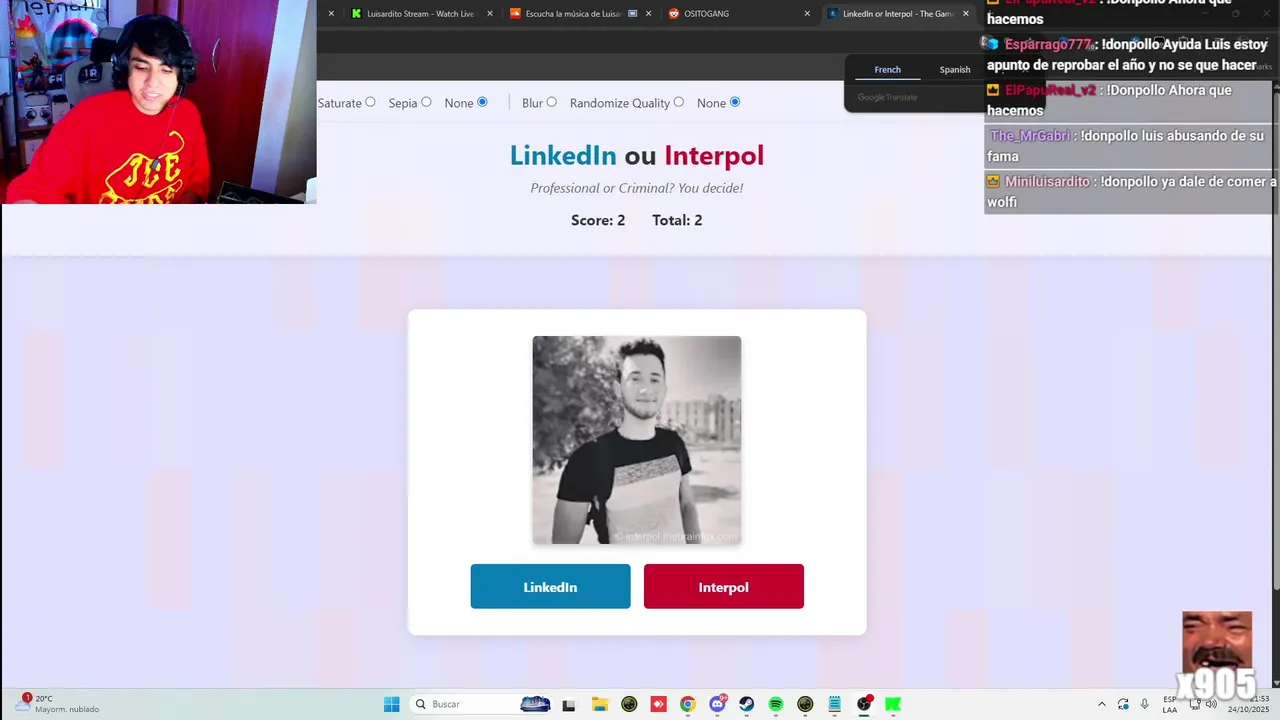This screenshot has height=720, width=1280.
Task: Select the None radio next to Sepia
Action: coord(482,102)
